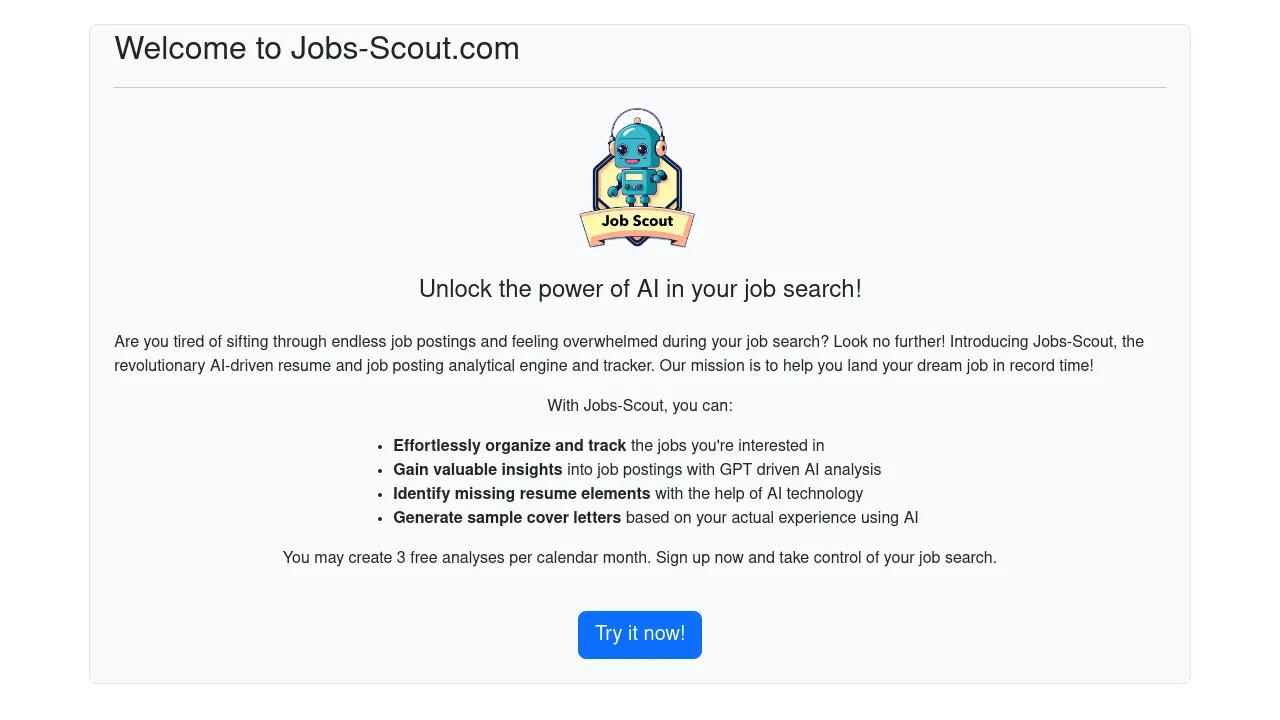Click "With Jobs-Scout, you can:" line
Screen dimensions: 1280x720
640,406
